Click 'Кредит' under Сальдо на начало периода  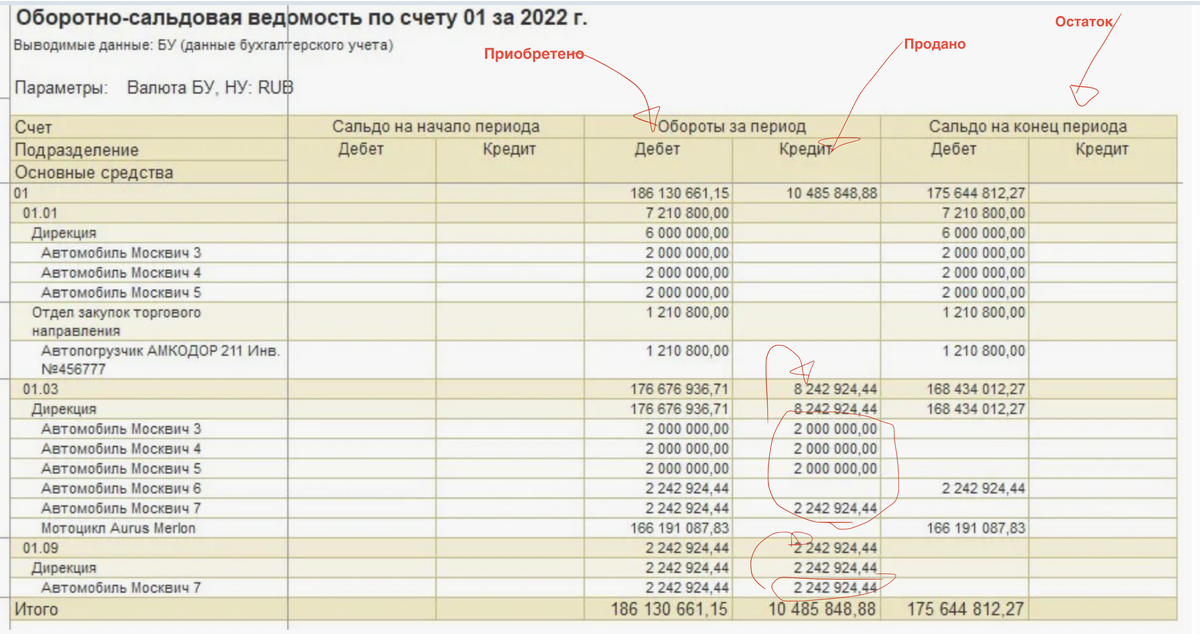click(x=510, y=150)
